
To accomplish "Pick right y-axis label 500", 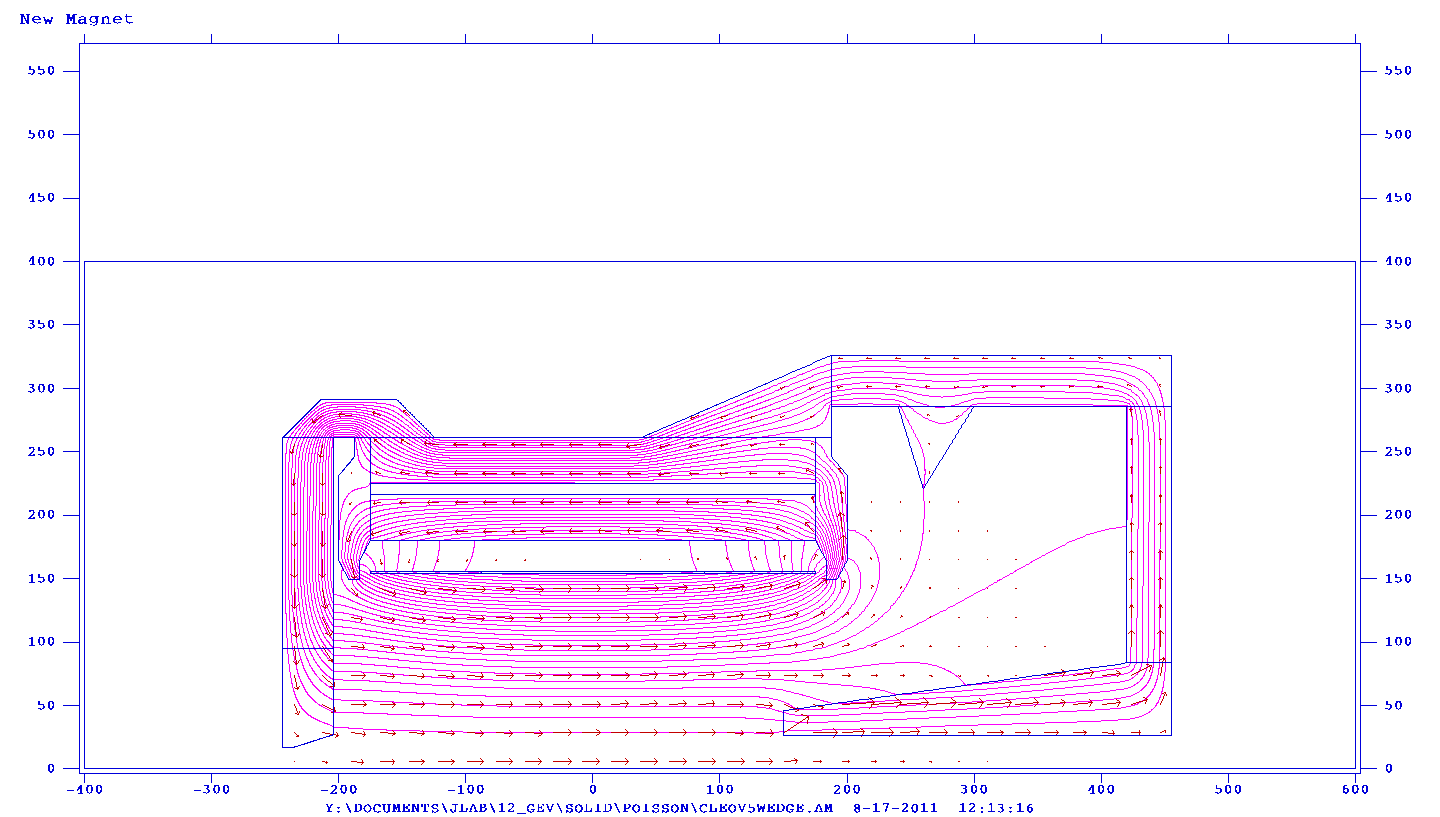I will (x=1398, y=134).
